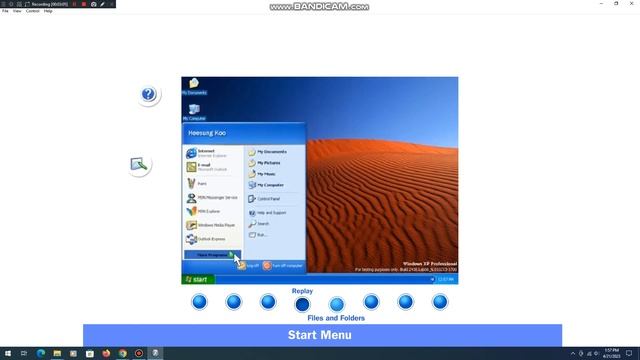Open the Help menu

(48, 11)
